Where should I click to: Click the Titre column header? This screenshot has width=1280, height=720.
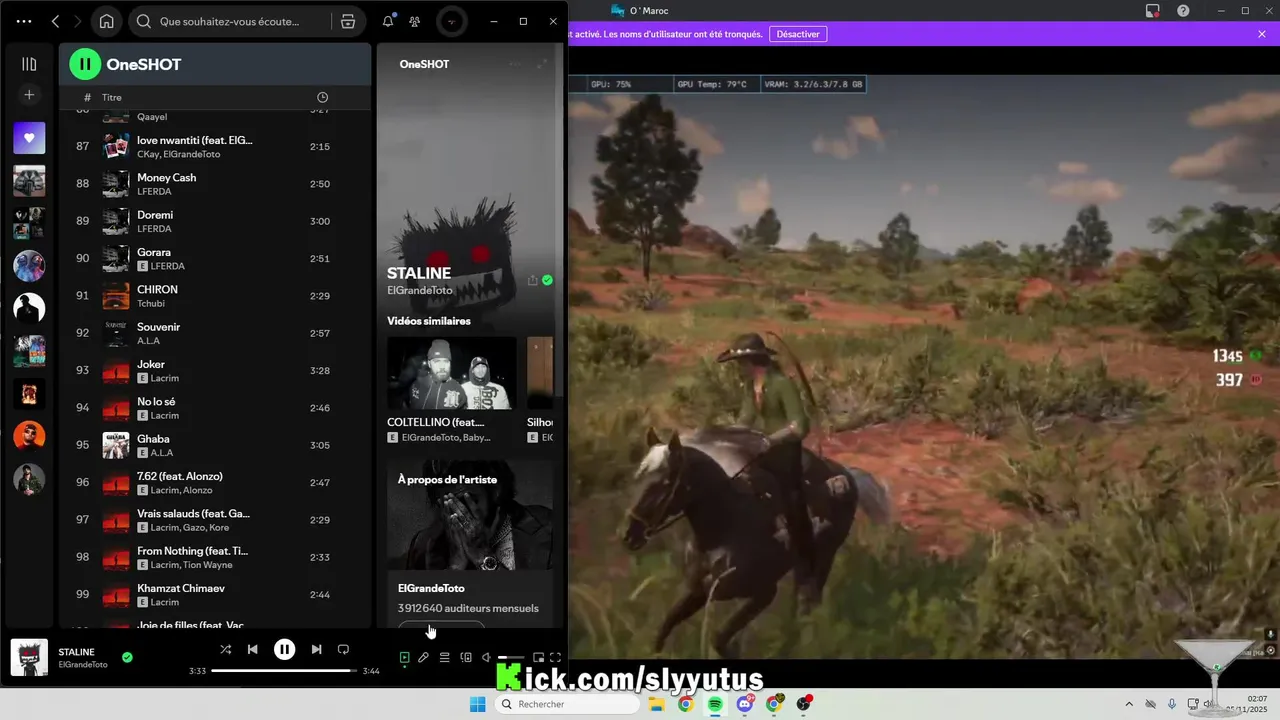pos(112,97)
